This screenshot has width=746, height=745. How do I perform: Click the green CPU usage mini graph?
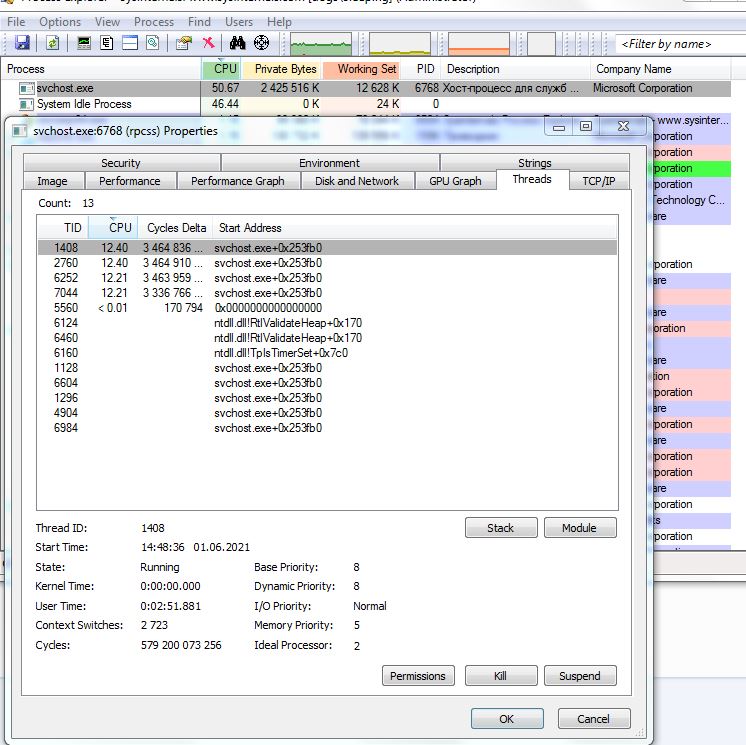[x=320, y=44]
